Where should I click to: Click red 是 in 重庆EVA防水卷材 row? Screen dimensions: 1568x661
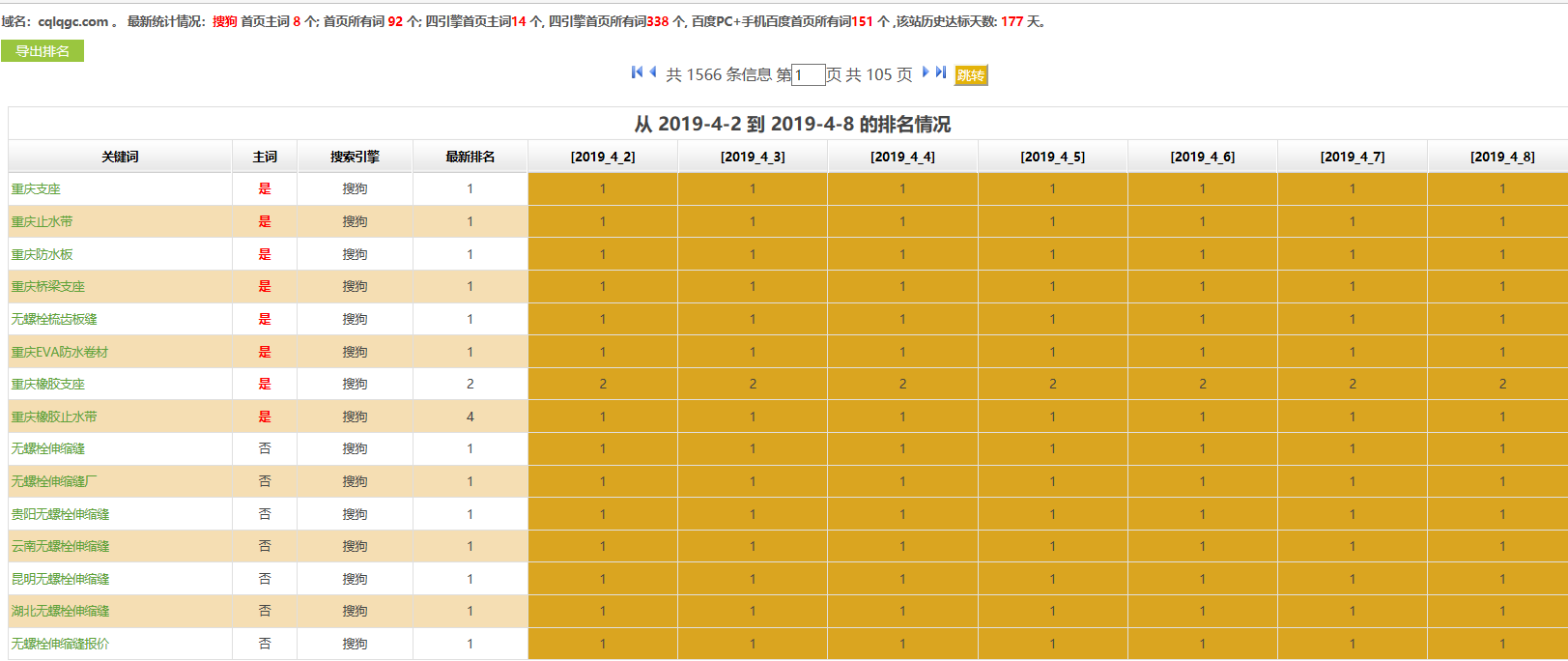[x=265, y=353]
